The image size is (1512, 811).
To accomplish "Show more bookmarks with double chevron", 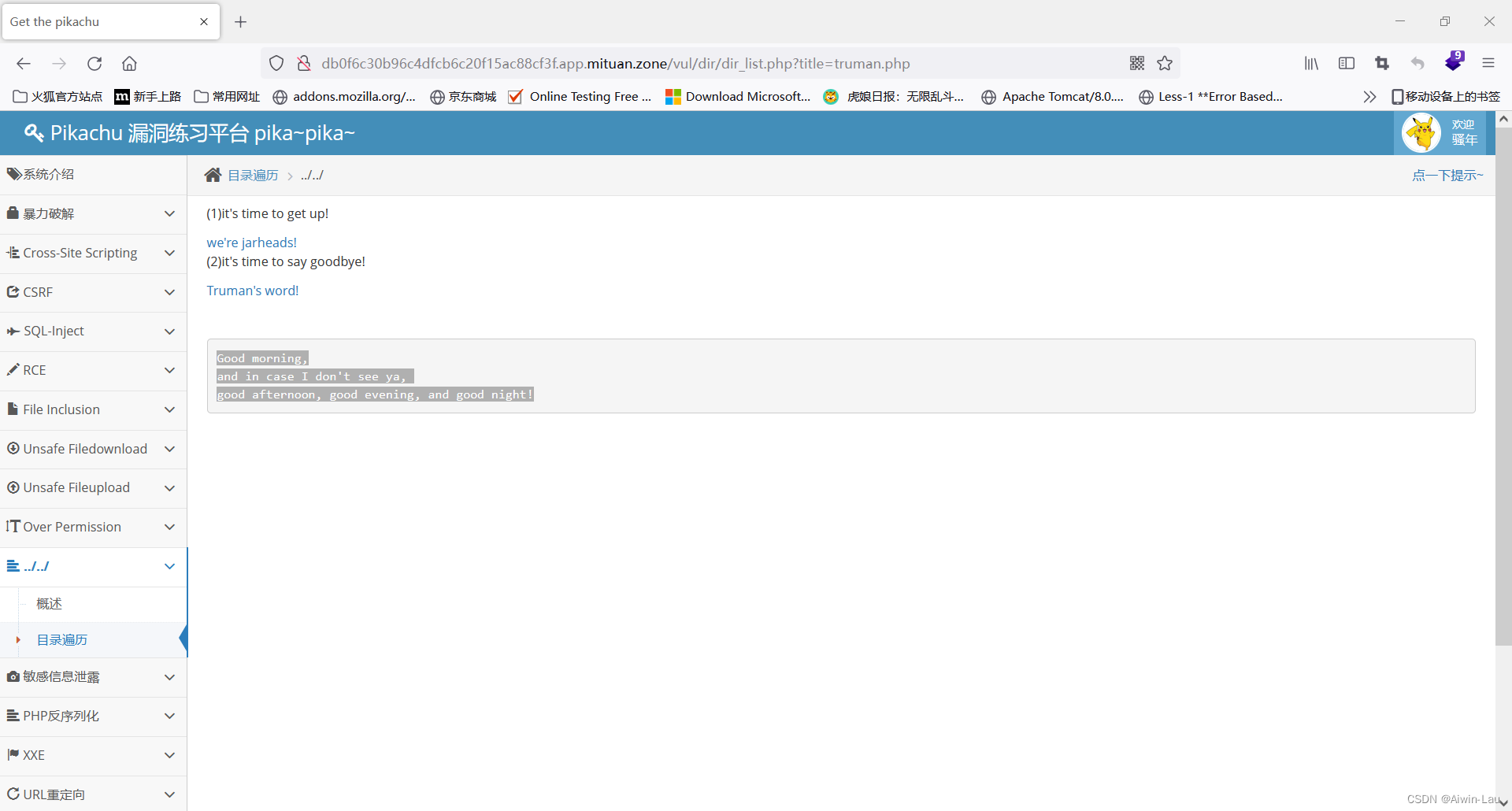I will pos(1369,97).
